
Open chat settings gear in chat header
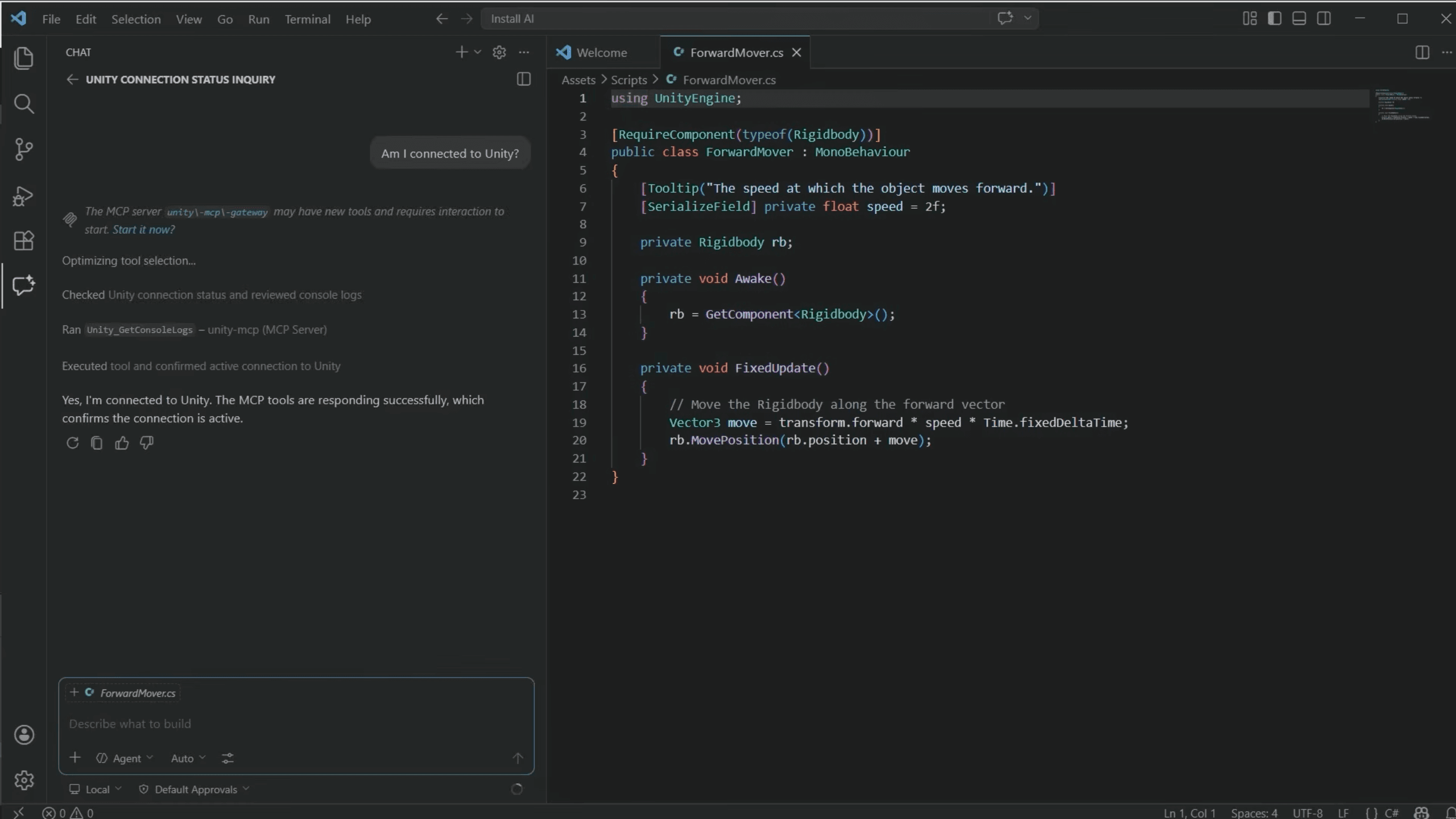[x=499, y=52]
